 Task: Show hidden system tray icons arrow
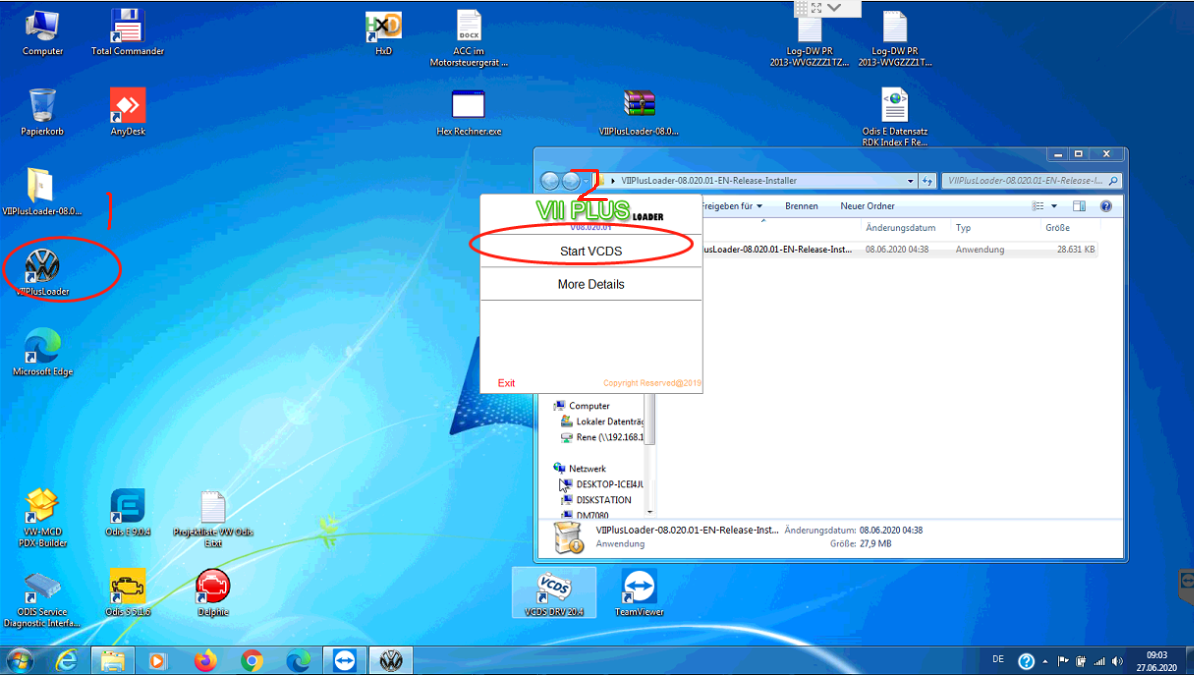pyautogui.click(x=1045, y=661)
